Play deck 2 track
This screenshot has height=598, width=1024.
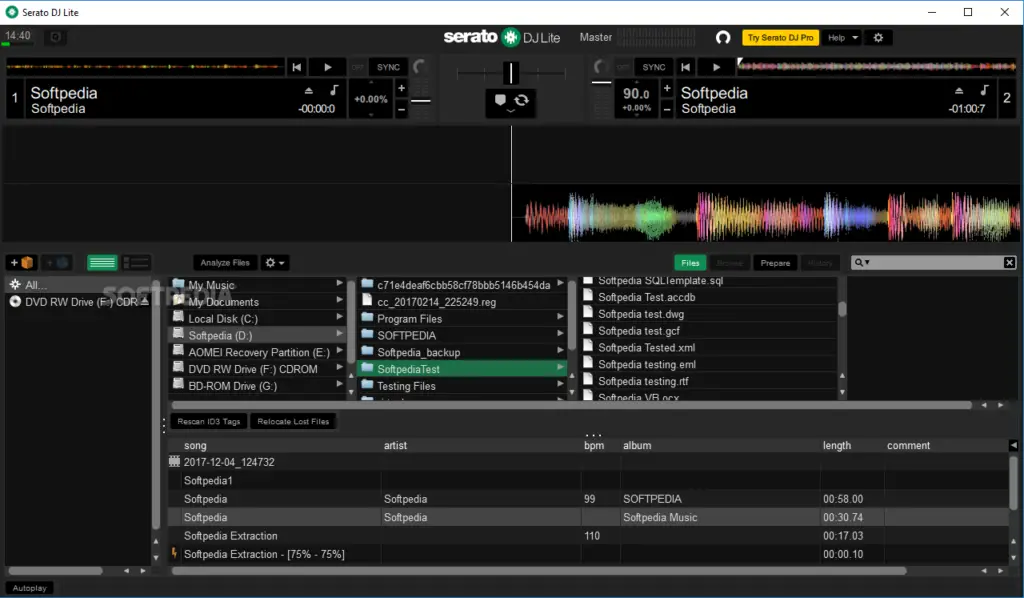[x=716, y=67]
